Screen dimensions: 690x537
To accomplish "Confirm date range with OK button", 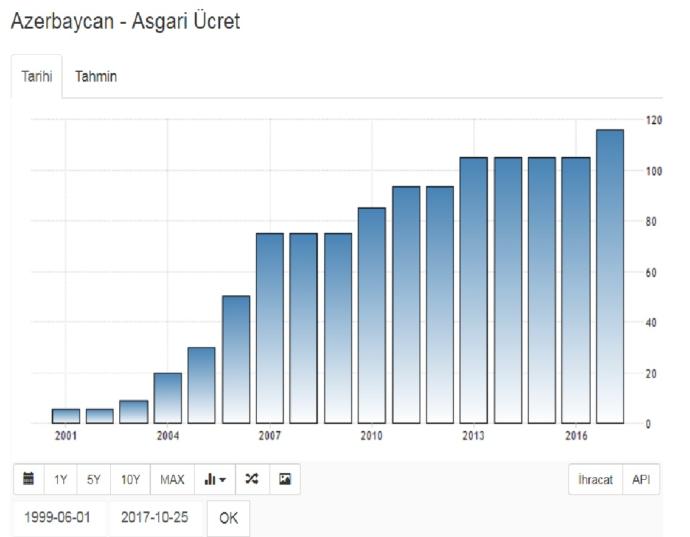I will 228,518.
